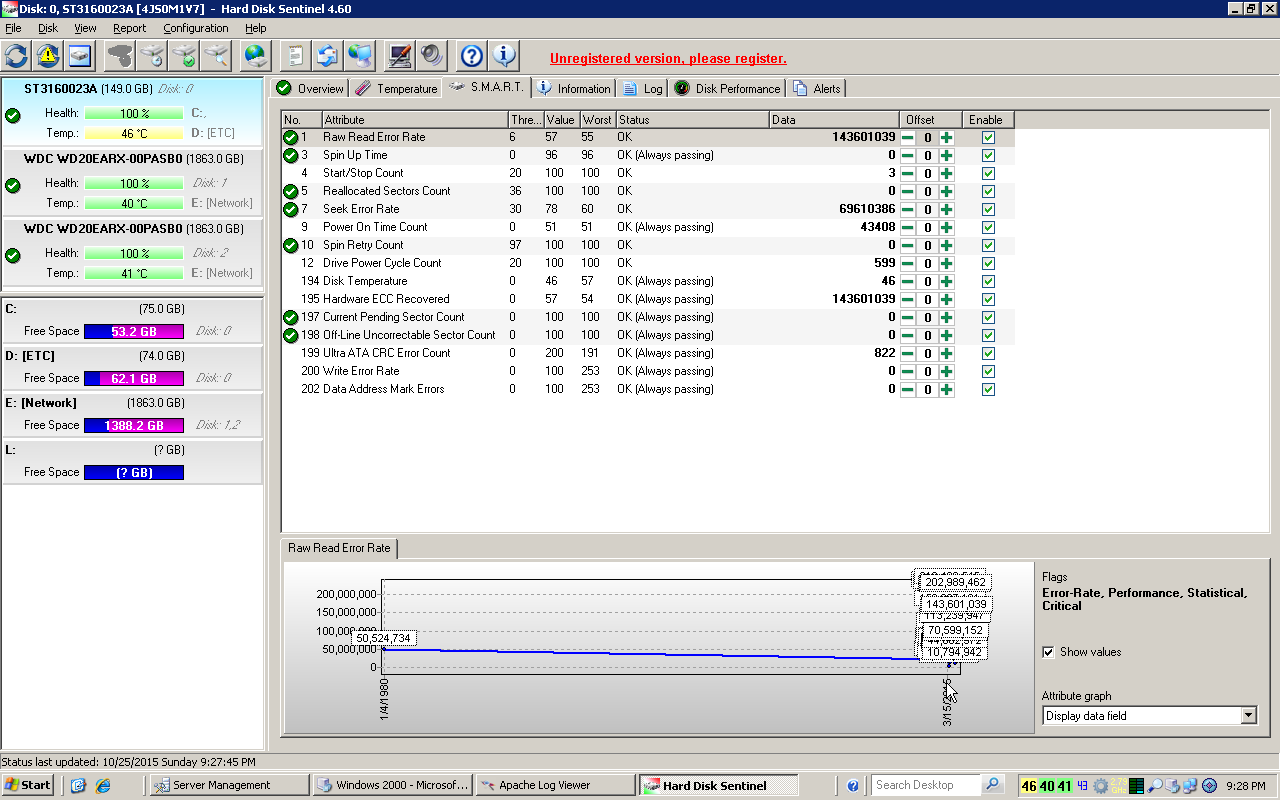This screenshot has width=1280, height=800.
Task: Open the notepad report toolbar icon
Action: tap(296, 55)
